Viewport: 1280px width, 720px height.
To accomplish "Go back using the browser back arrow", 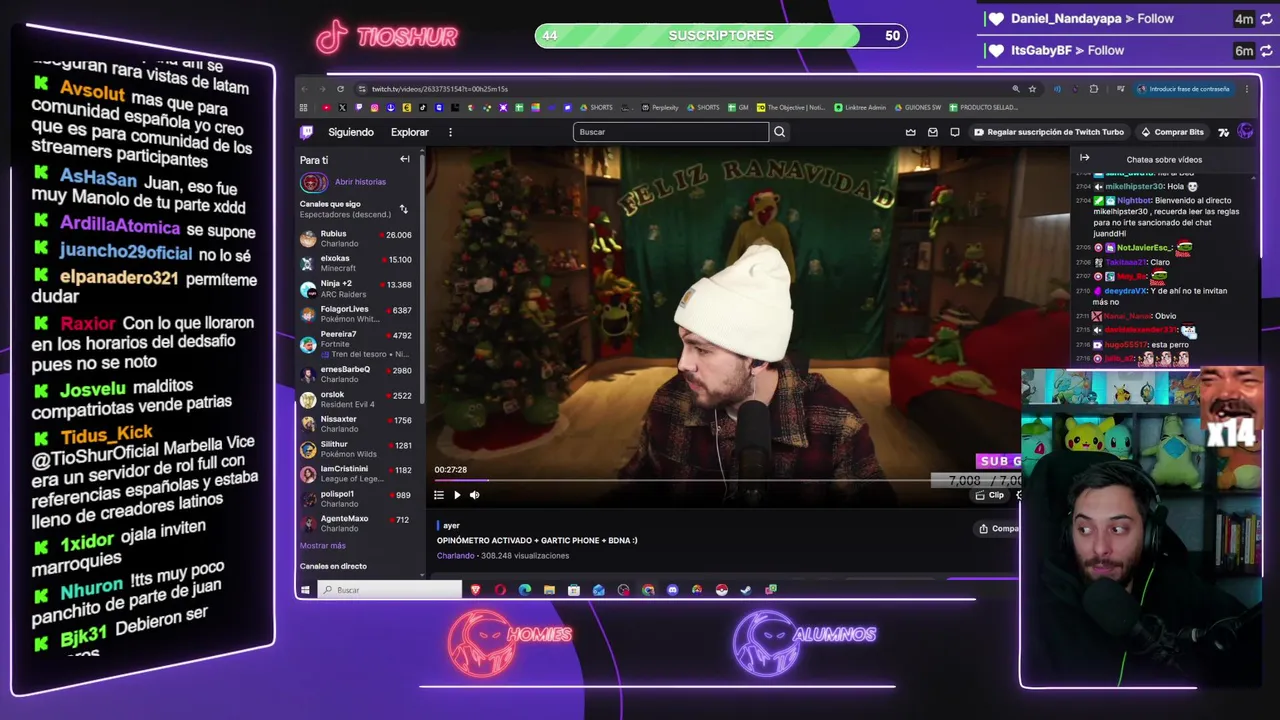I will pos(305,89).
